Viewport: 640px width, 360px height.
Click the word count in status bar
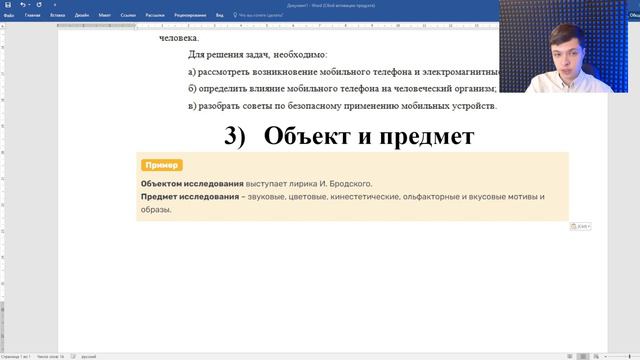click(x=51, y=356)
